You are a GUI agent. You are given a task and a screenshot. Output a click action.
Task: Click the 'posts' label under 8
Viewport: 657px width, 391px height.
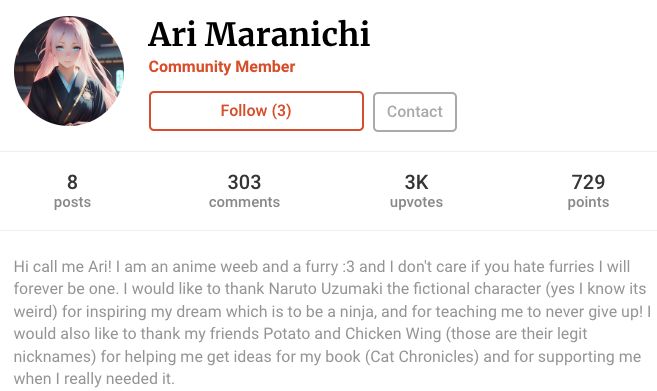(x=72, y=202)
